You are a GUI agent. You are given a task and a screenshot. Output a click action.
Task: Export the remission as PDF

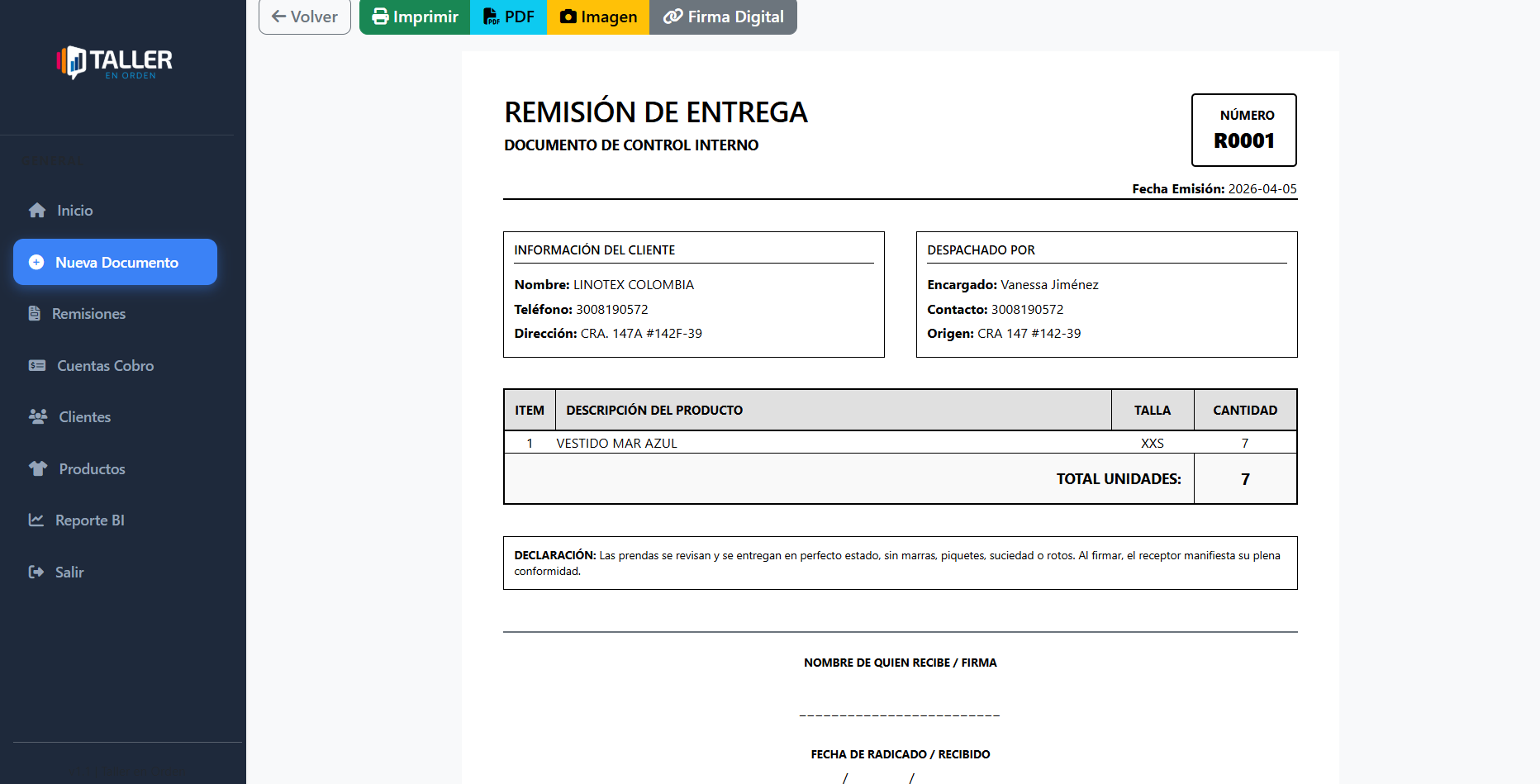coord(508,17)
